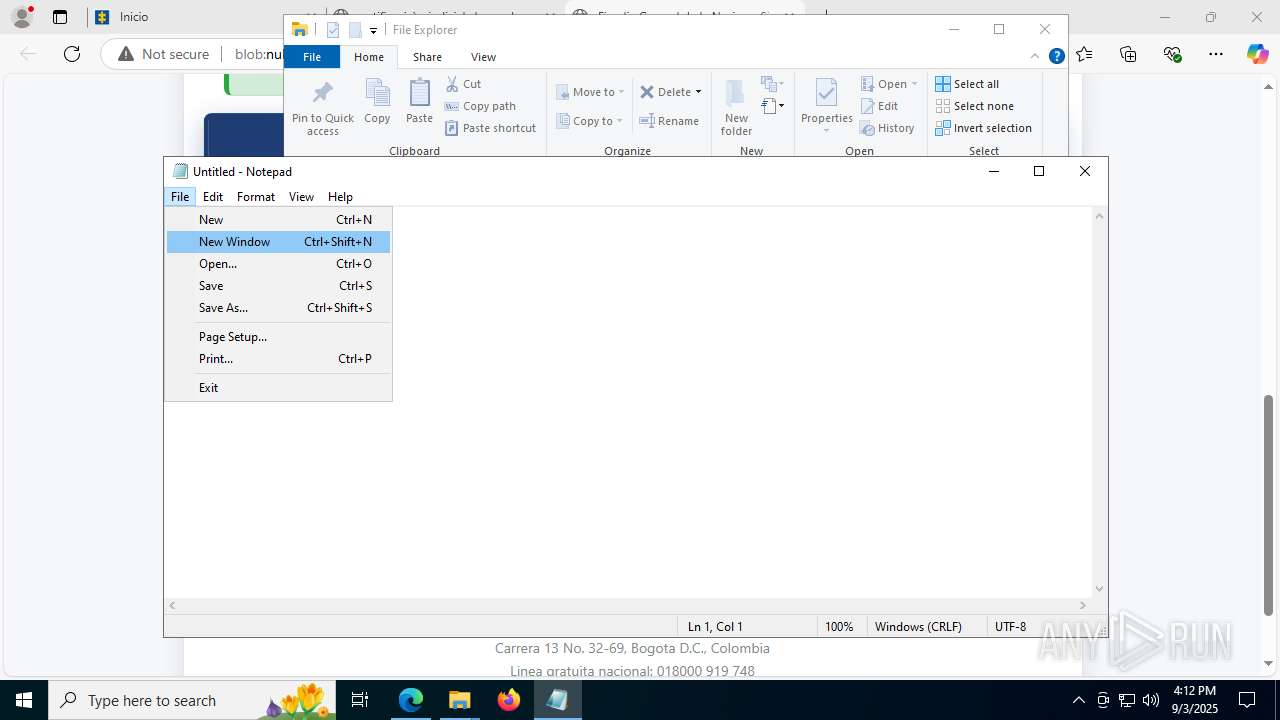Viewport: 1280px width, 720px height.
Task: Open Task View on the taskbar
Action: coord(361,700)
